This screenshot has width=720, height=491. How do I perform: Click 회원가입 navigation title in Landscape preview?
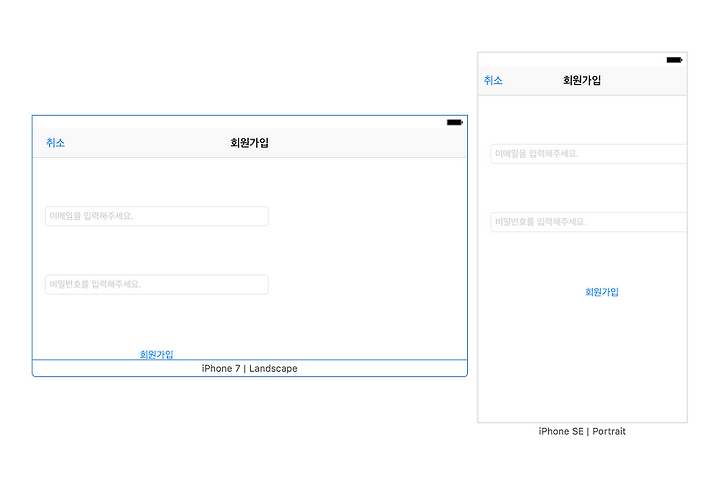pos(249,143)
